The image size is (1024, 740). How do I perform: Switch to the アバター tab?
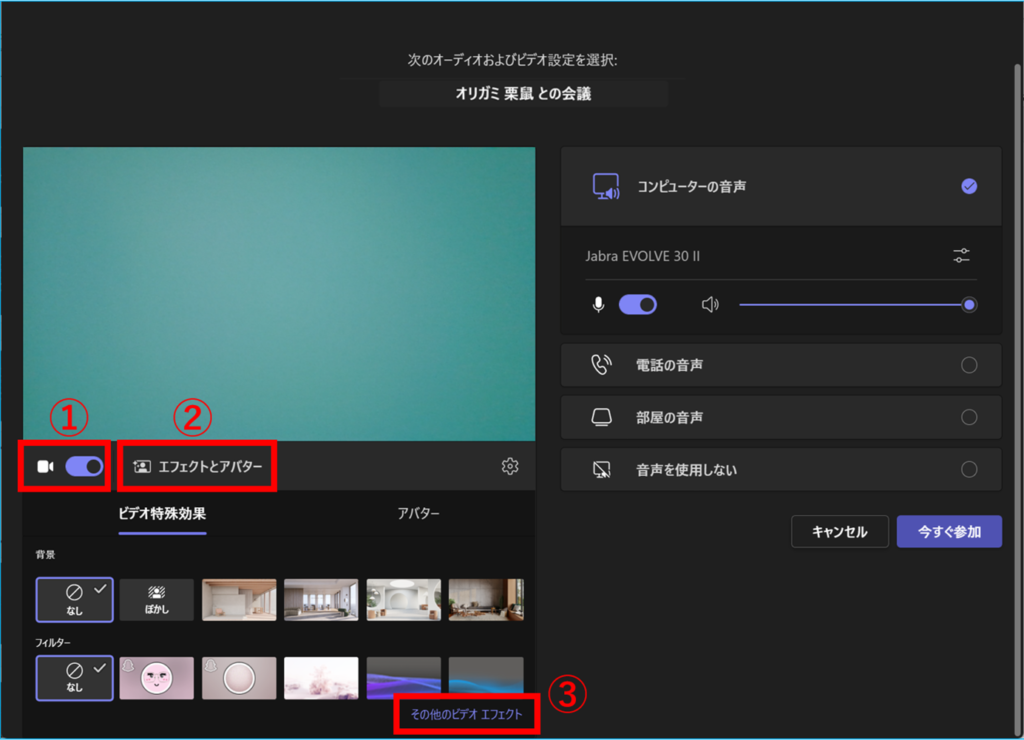pos(418,514)
